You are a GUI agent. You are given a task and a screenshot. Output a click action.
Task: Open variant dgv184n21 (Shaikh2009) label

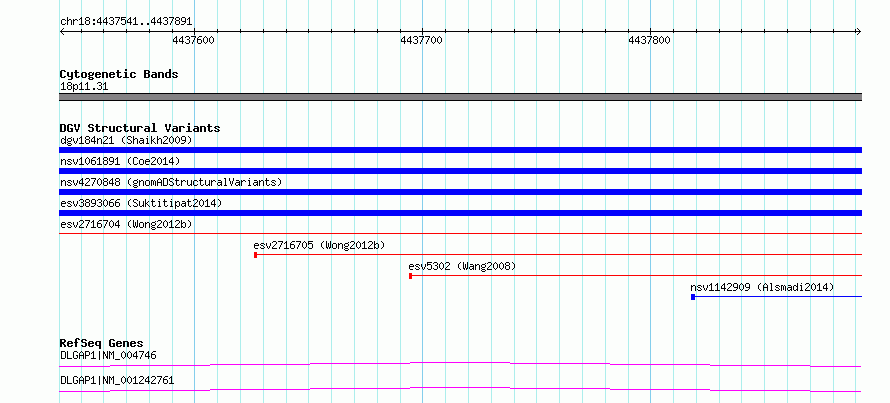[x=126, y=140]
